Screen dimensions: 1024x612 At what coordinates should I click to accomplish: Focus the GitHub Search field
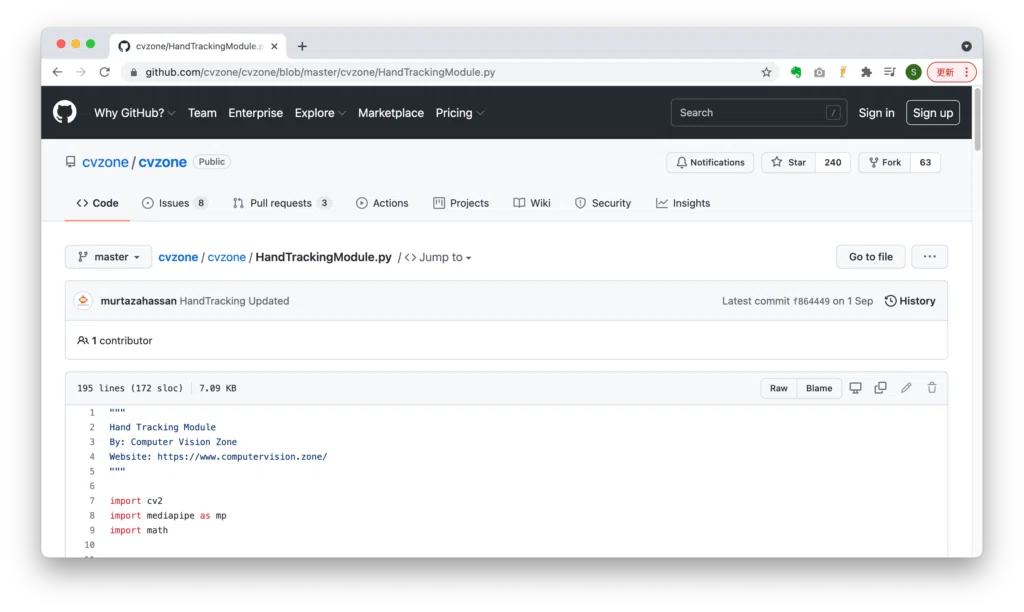[x=758, y=112]
